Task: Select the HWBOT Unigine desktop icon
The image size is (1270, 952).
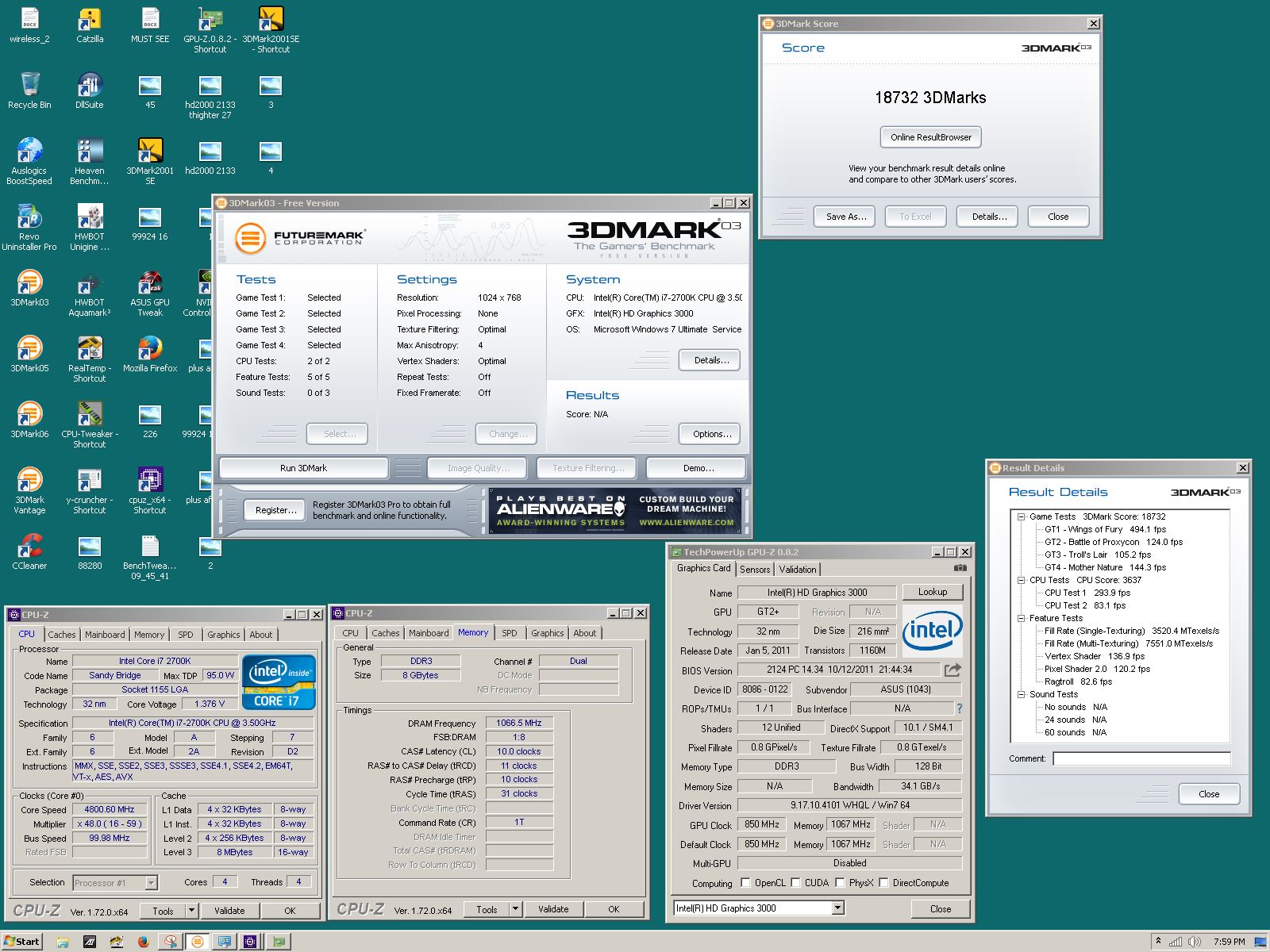Action: point(90,228)
